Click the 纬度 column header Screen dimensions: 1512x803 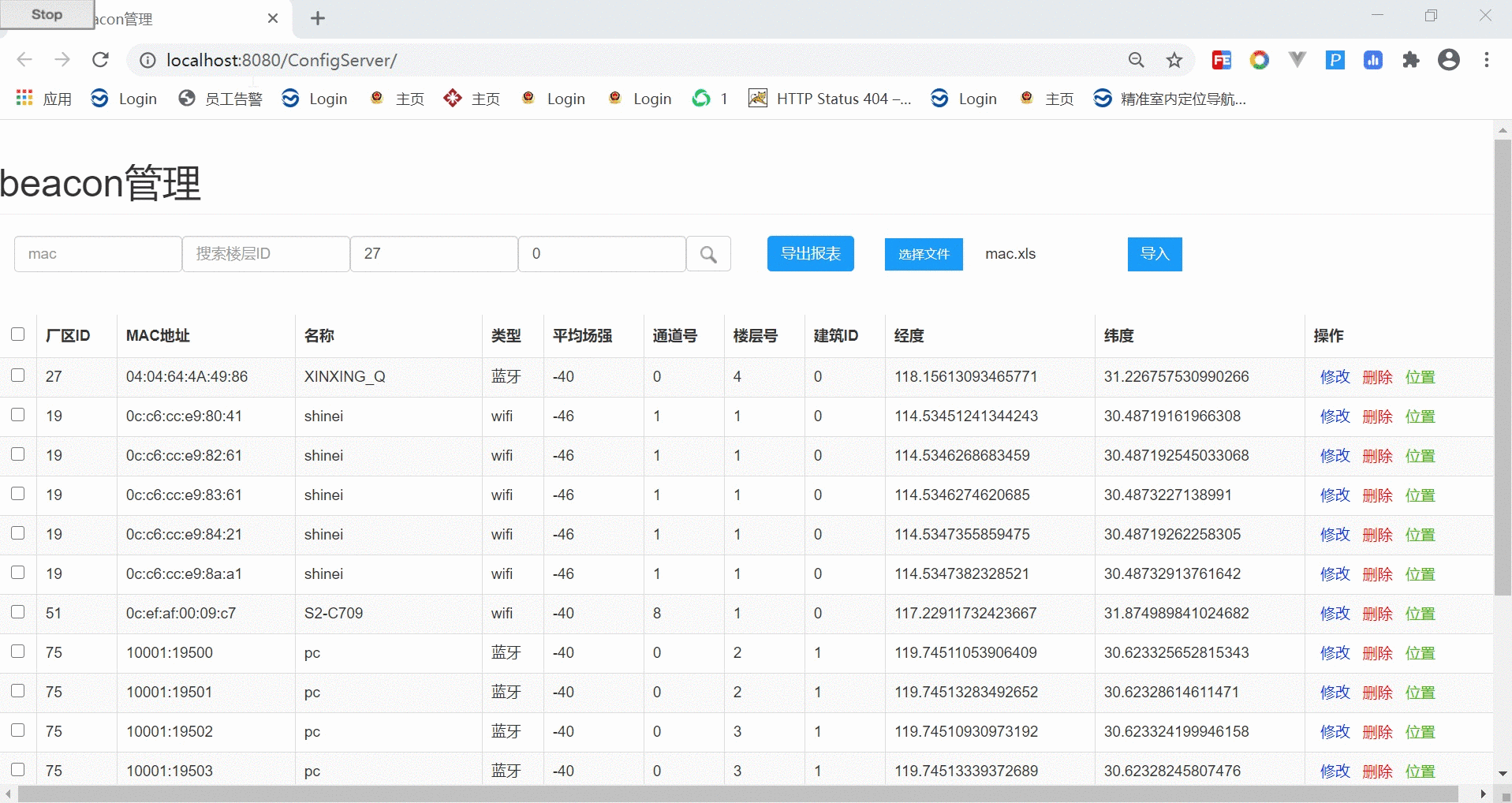coord(1118,335)
